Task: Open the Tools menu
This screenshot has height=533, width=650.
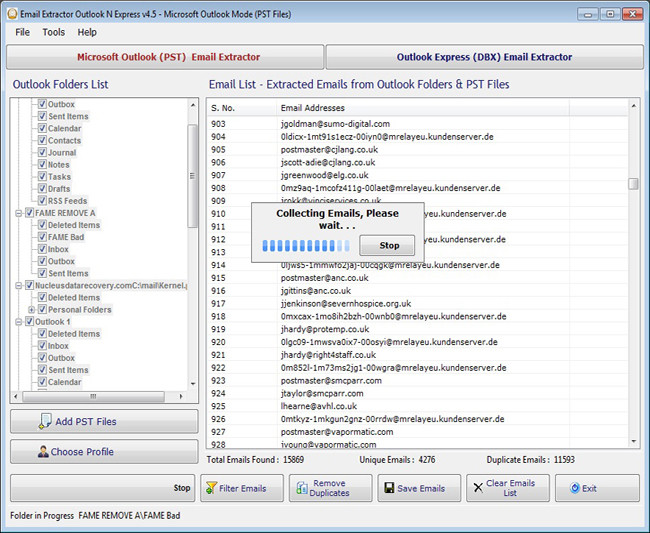Action: pyautogui.click(x=53, y=32)
